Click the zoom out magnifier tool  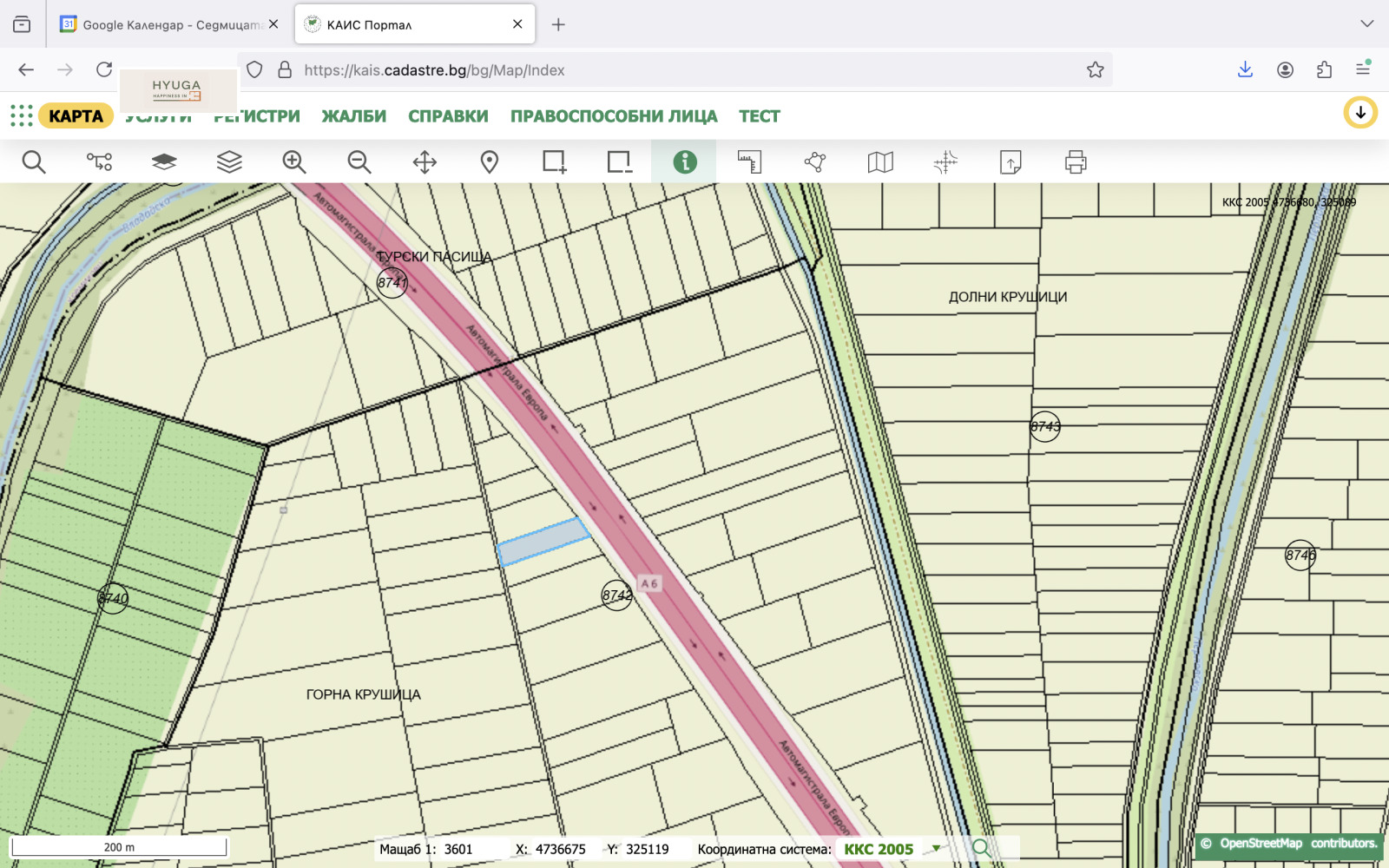(359, 162)
